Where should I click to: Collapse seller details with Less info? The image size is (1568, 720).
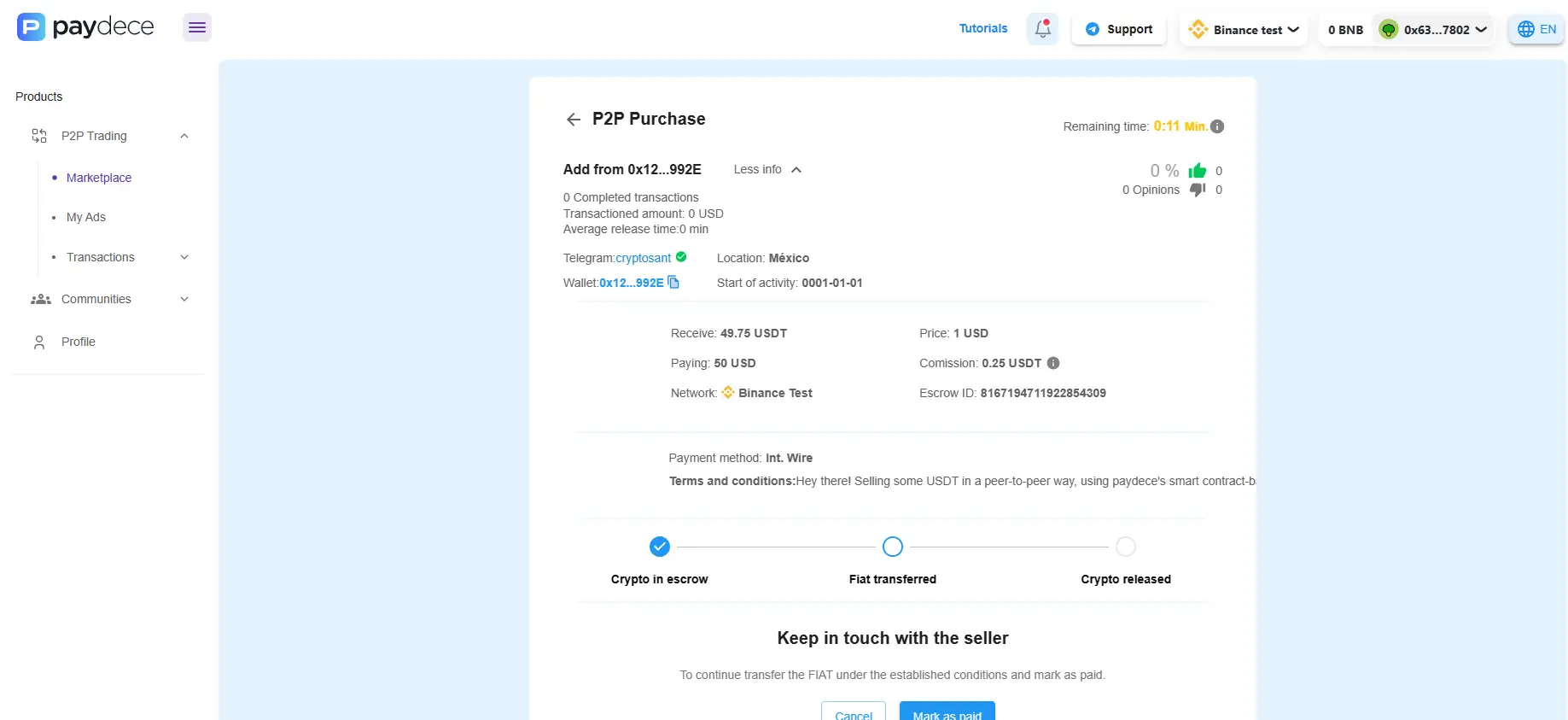[x=767, y=170]
